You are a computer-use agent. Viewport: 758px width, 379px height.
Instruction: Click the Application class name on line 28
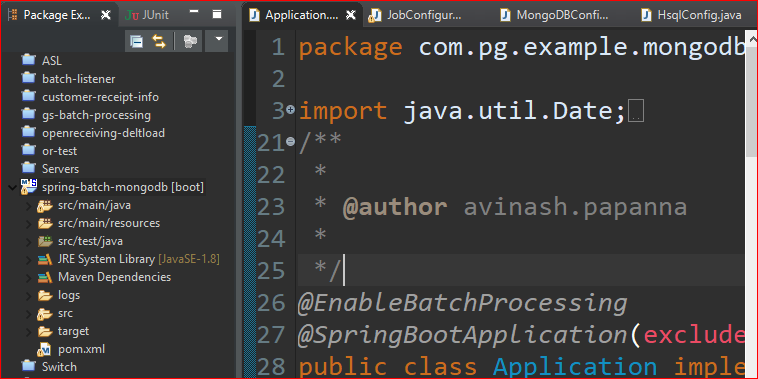[575, 367]
